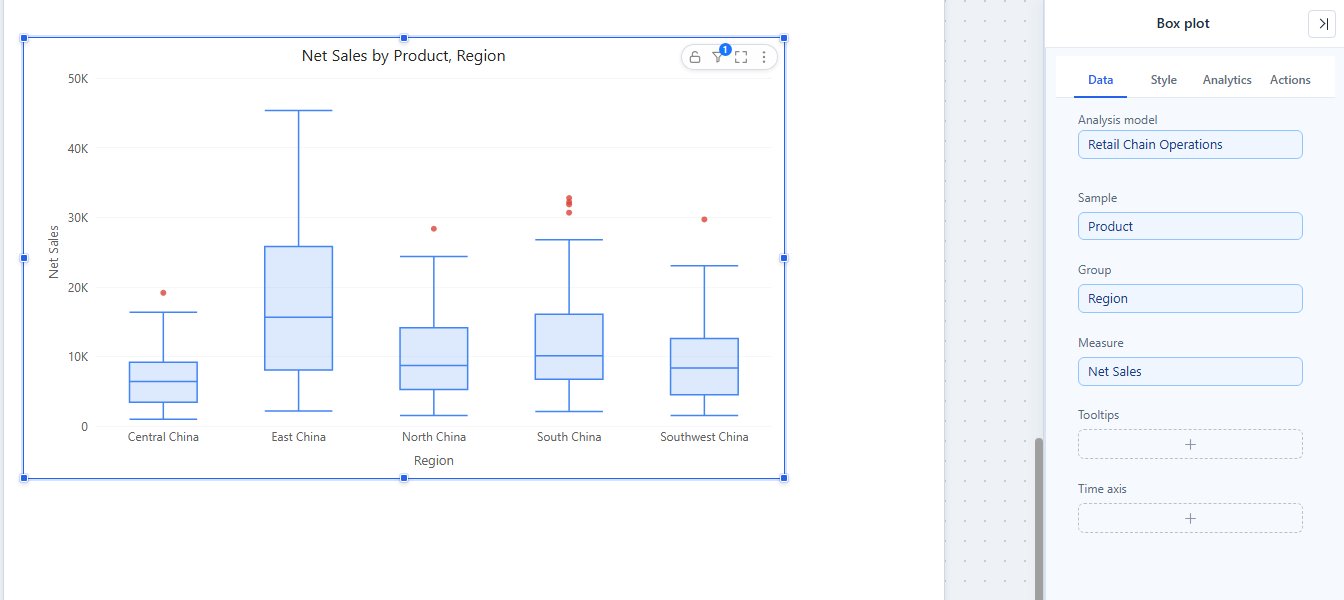Click the North China box in the plot
The image size is (1344, 600).
pyautogui.click(x=434, y=358)
